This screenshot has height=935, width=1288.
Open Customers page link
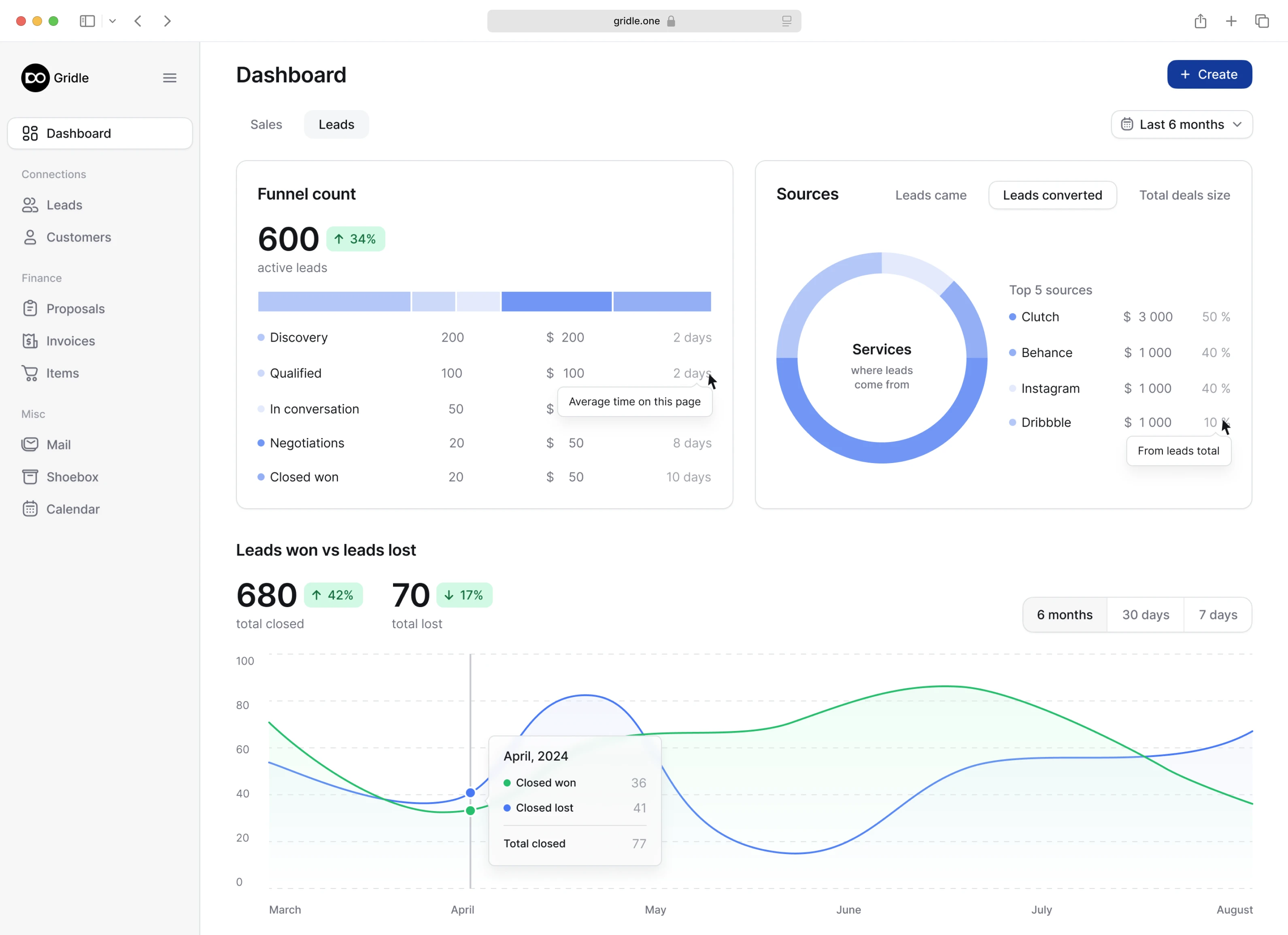tap(79, 237)
